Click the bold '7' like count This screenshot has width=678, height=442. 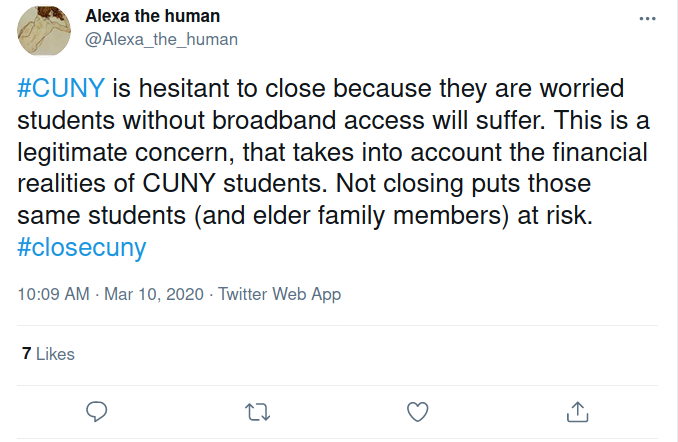(x=26, y=354)
